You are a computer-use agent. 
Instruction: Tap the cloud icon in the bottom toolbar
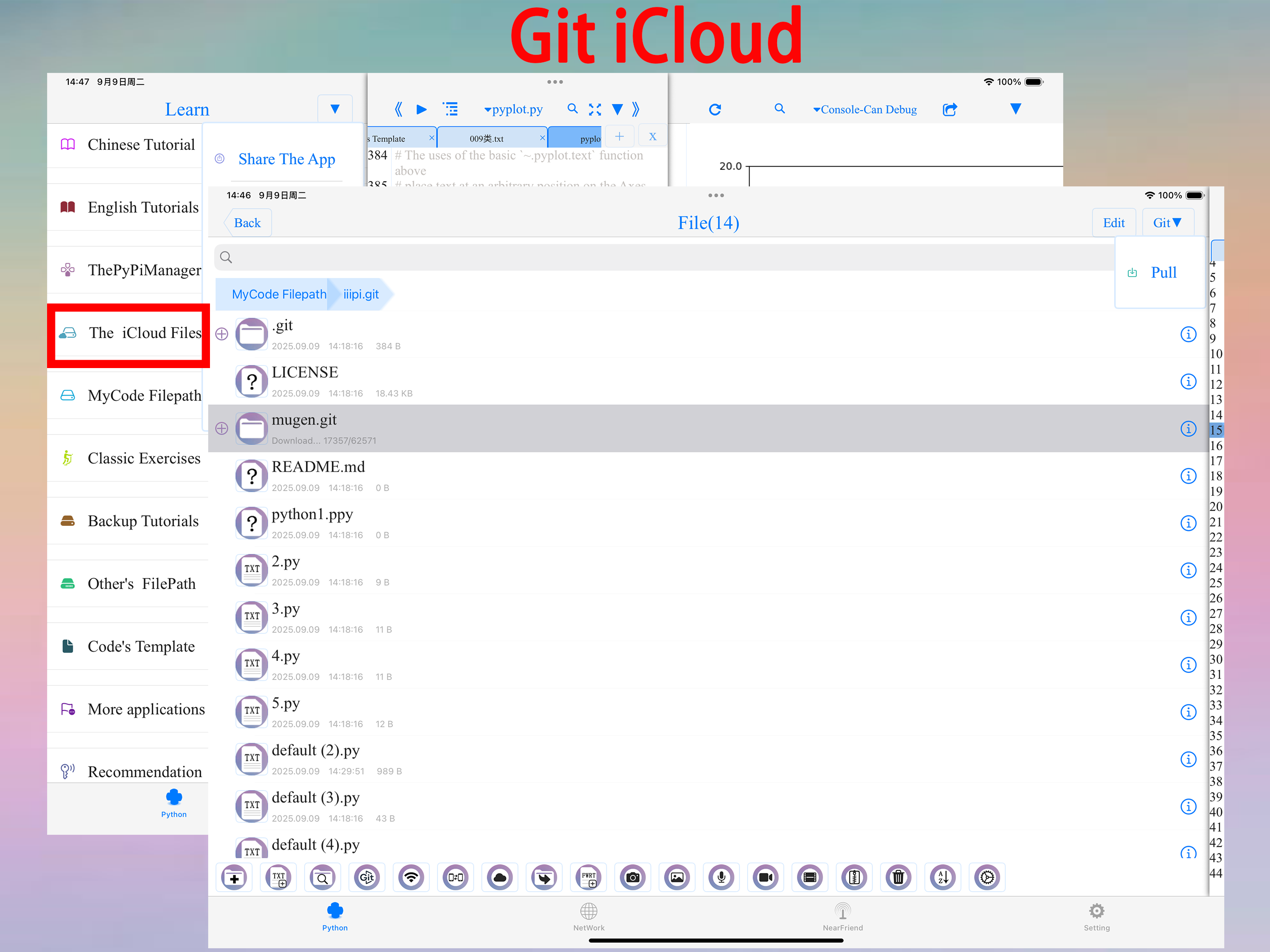[x=500, y=877]
